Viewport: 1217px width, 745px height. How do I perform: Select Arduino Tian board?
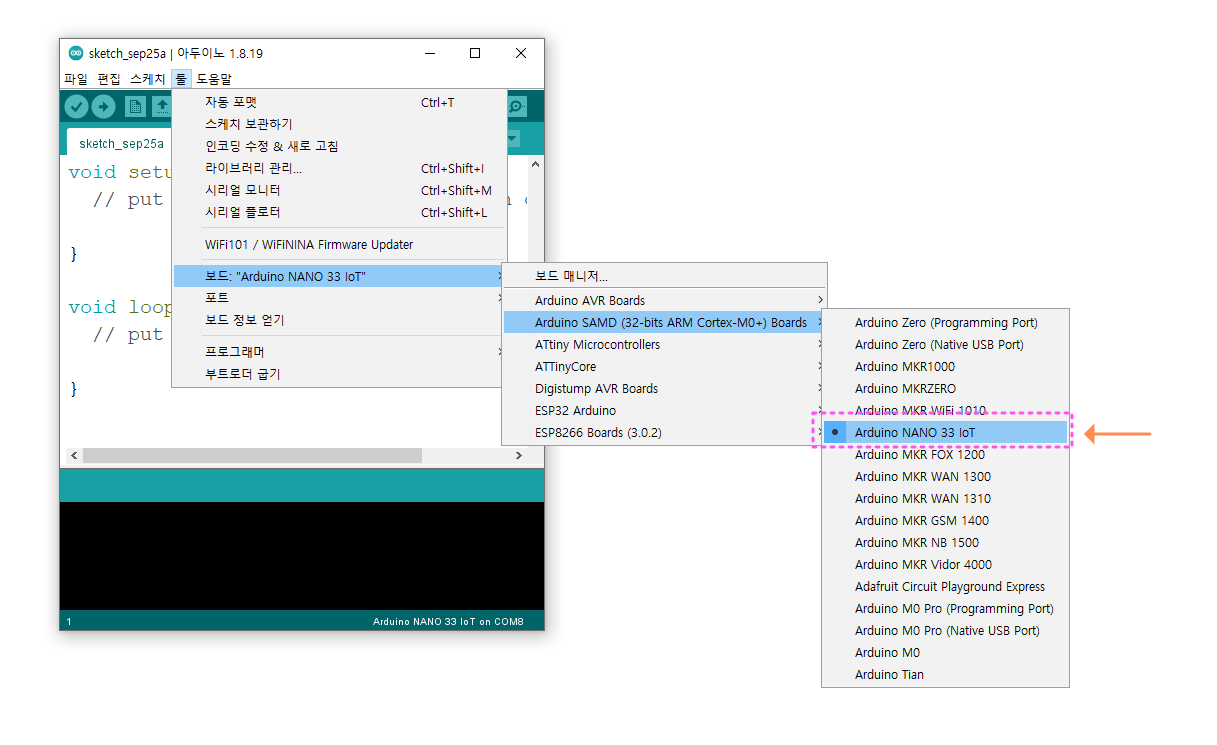945,674
